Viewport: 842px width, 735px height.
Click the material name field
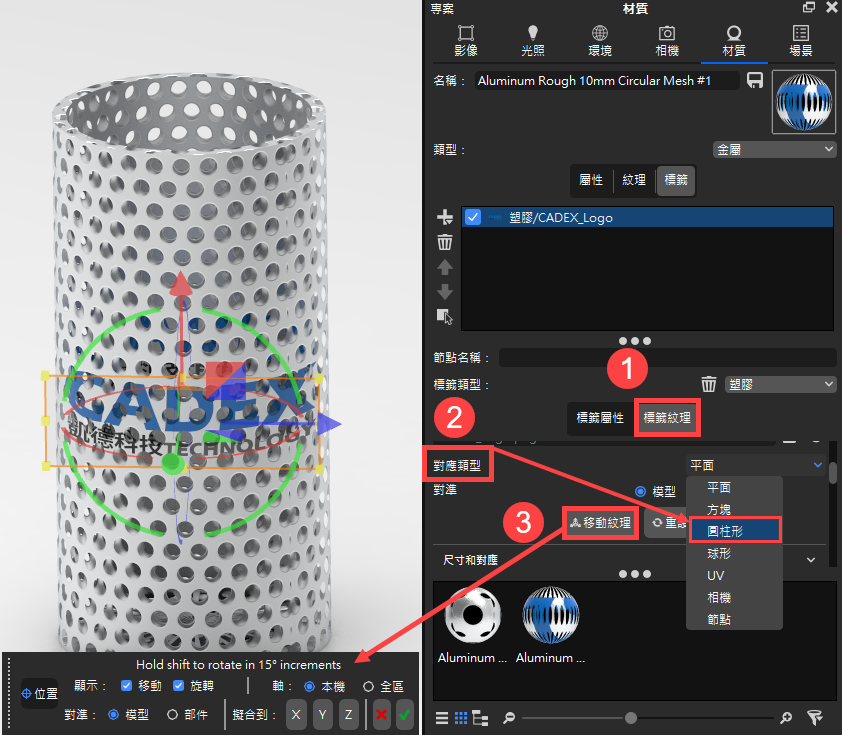[x=607, y=81]
